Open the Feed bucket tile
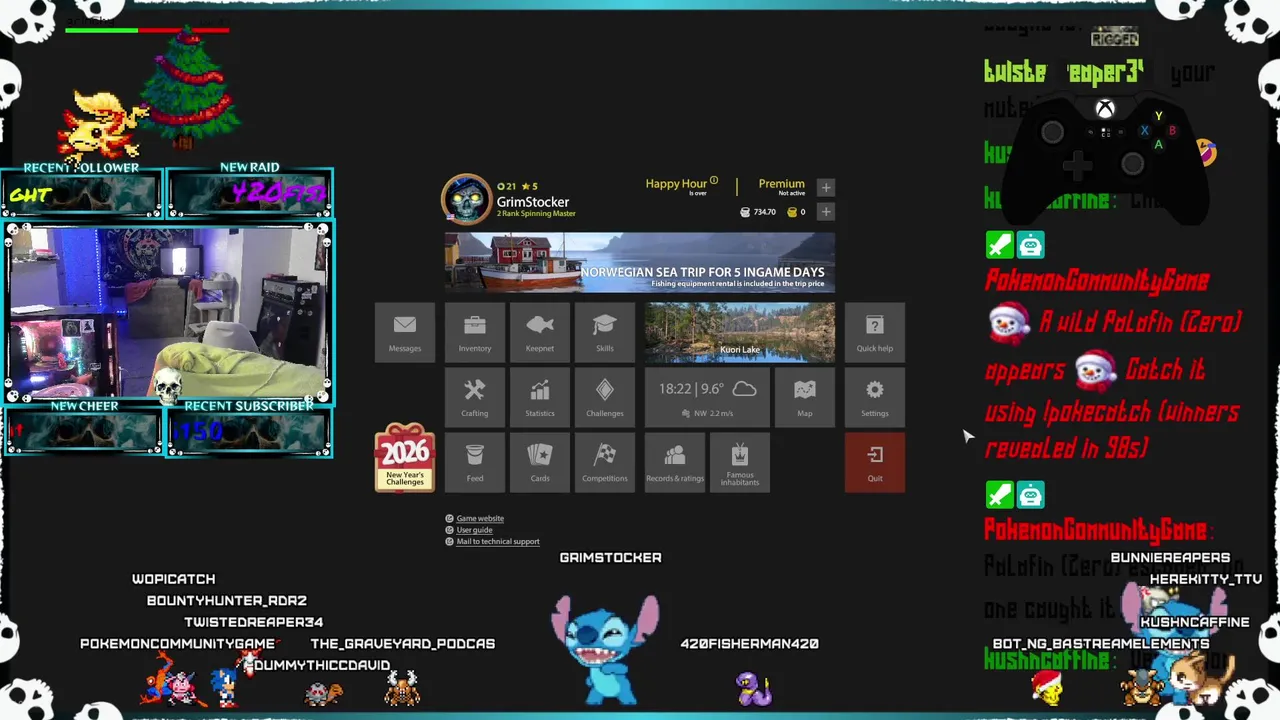 coord(475,463)
